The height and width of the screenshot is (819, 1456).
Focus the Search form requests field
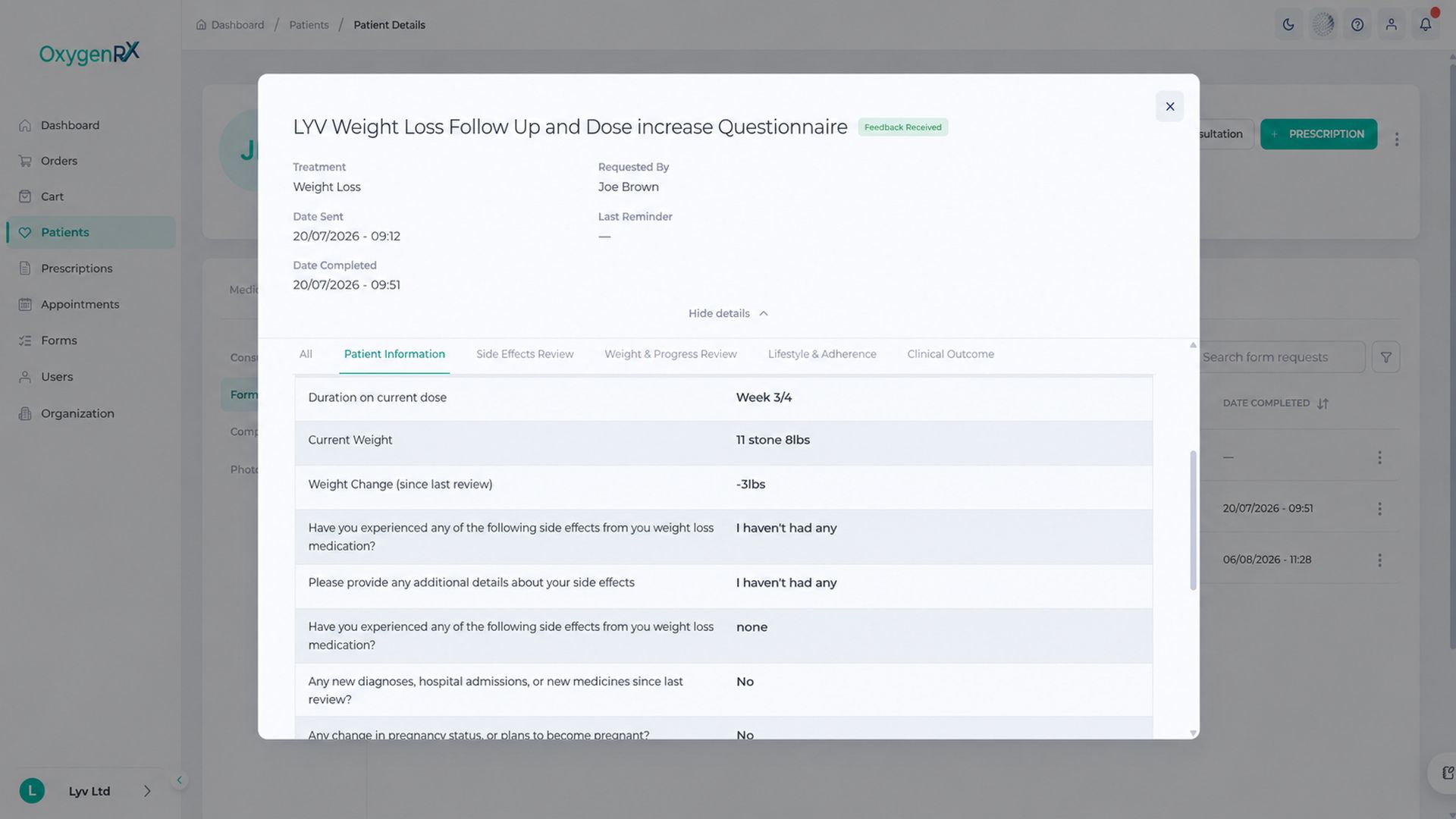click(x=1282, y=357)
